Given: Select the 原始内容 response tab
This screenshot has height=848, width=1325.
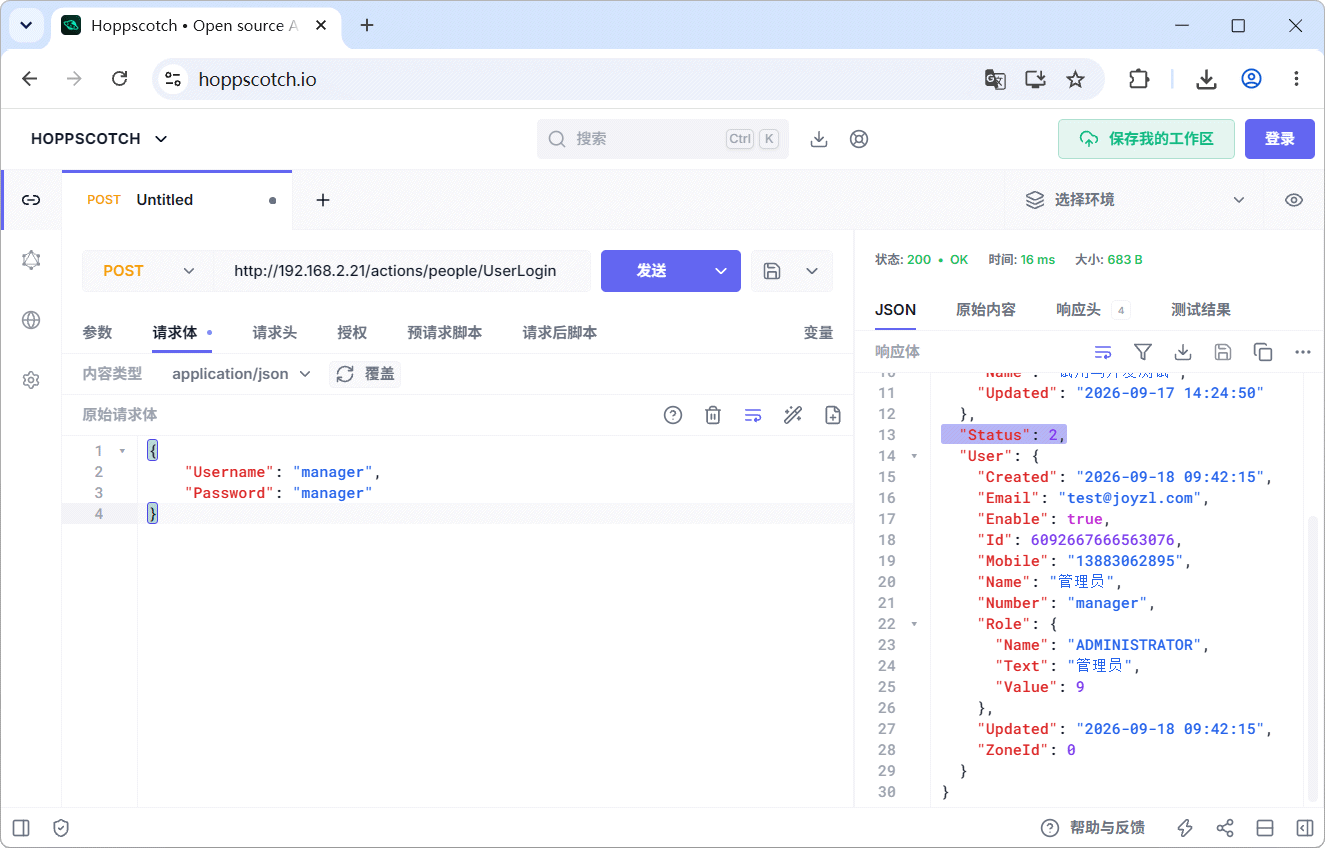Looking at the screenshot, I should [x=985, y=310].
